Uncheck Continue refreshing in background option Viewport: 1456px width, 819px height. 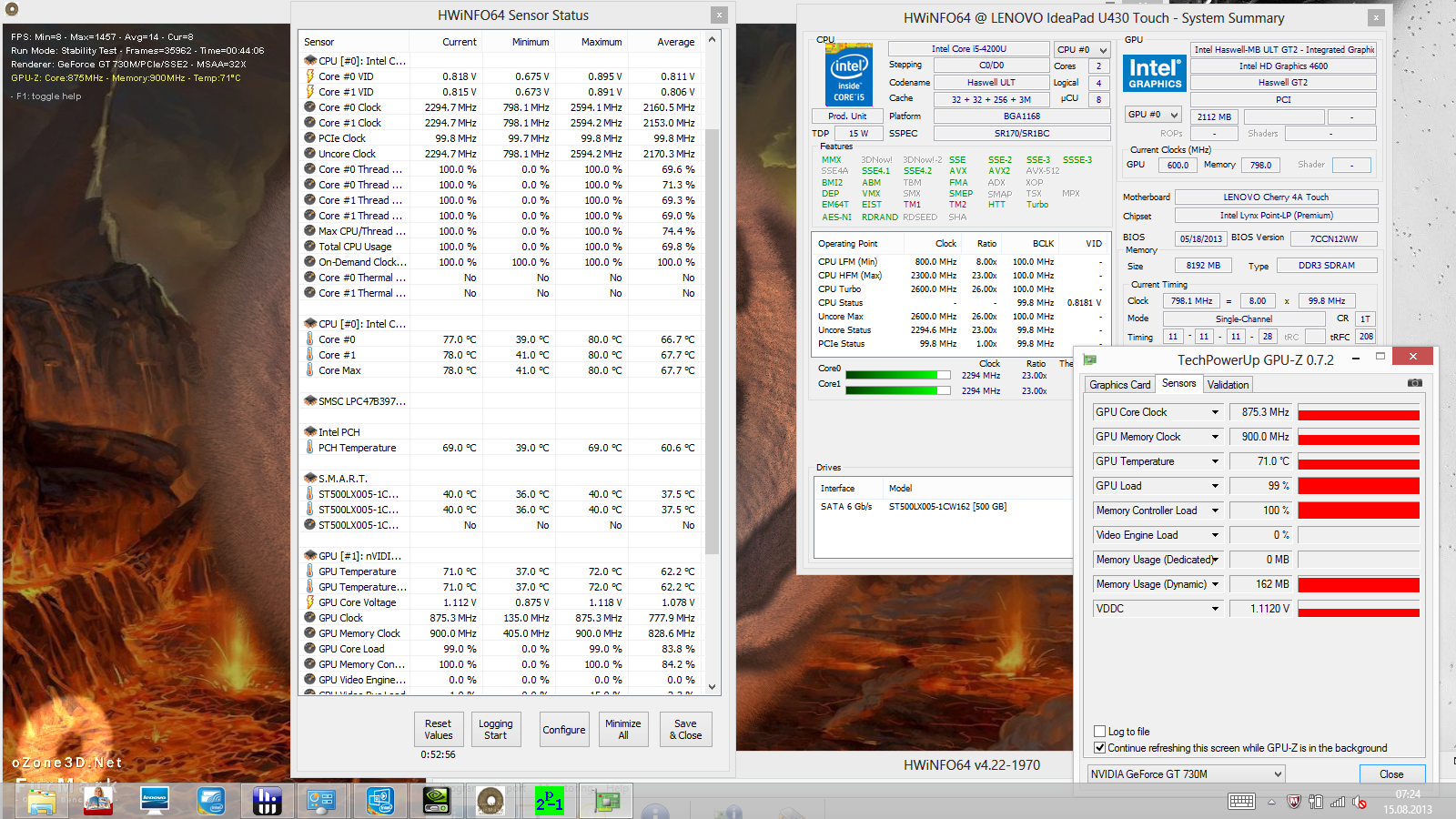tap(1100, 748)
